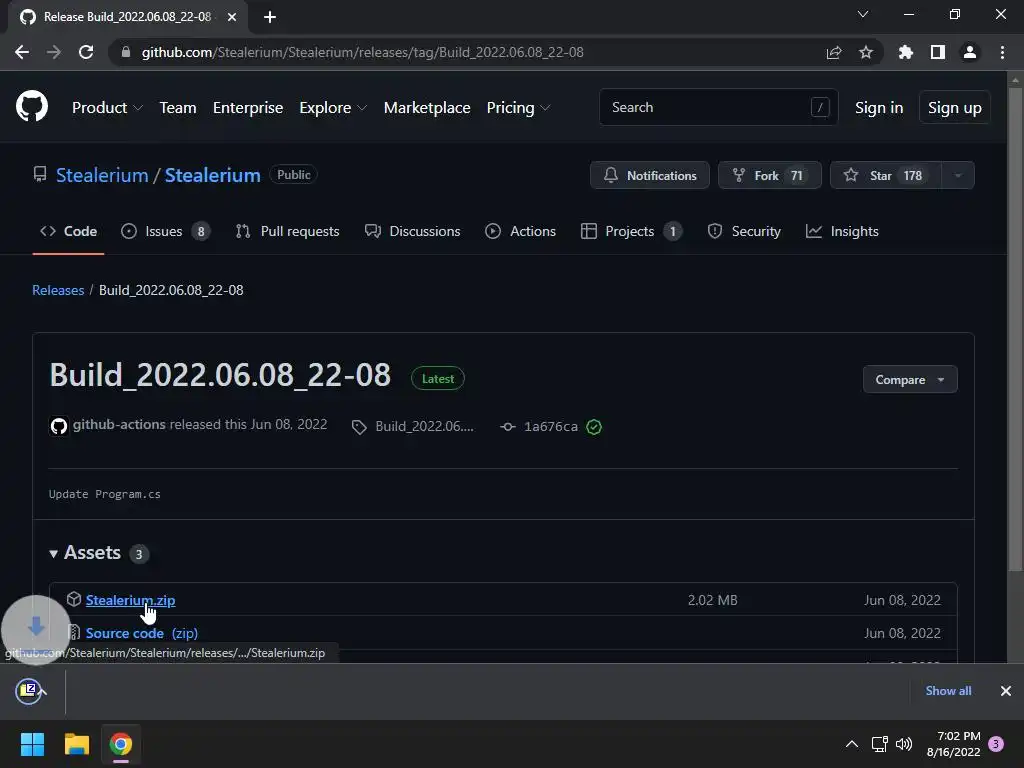Screen dimensions: 1024x768
Task: Click the package icon beside Stealerium.zip
Action: [74, 599]
